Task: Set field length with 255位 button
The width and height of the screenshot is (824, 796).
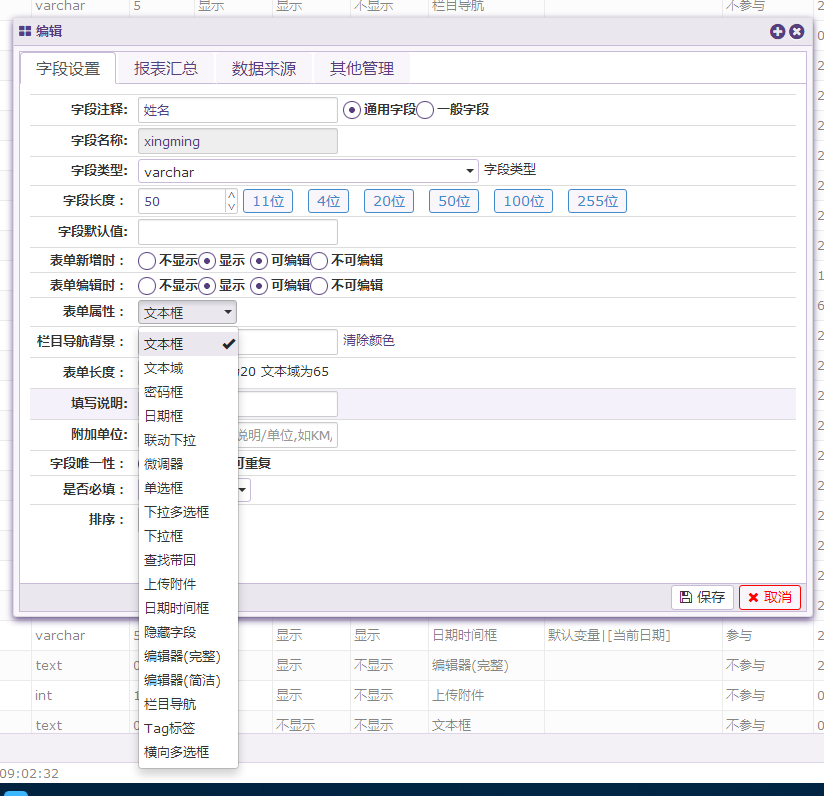Action: 597,201
